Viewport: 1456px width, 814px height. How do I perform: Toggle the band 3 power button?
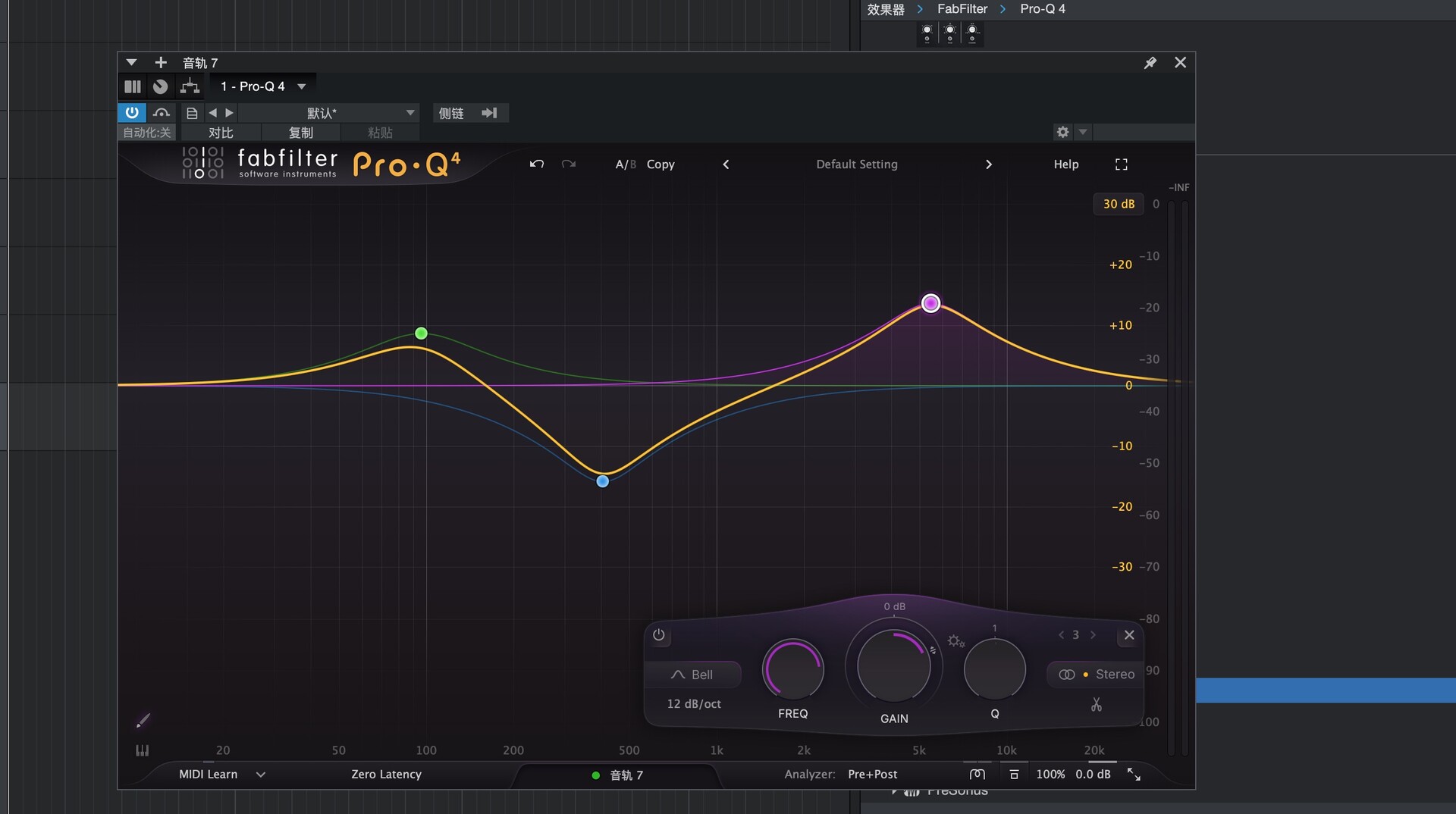pyautogui.click(x=659, y=636)
